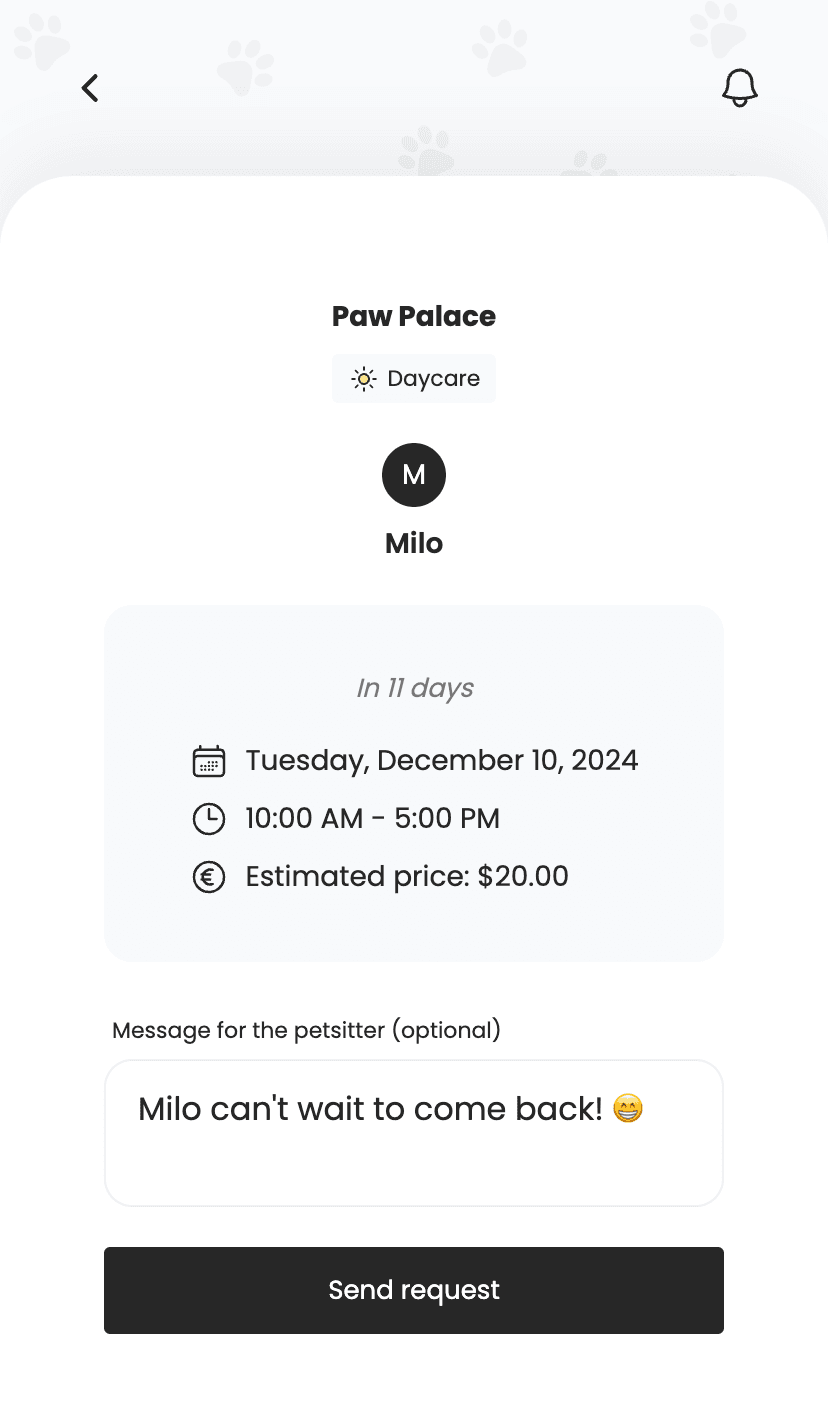Click the pet name Milo
The height and width of the screenshot is (1403, 828).
click(x=414, y=543)
